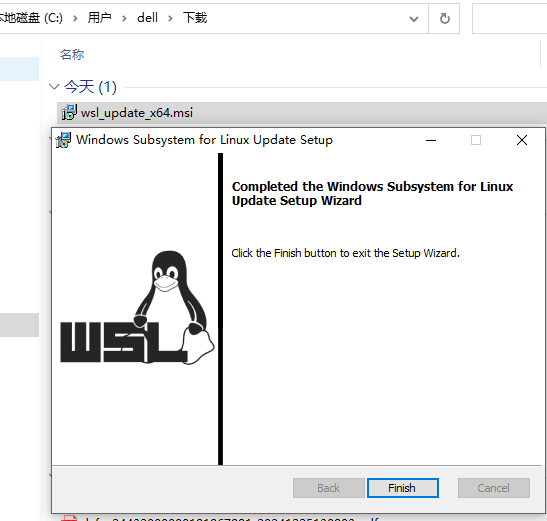Close the WSL Update Setup dialog
Screen dimensions: 547x521
[x=522, y=140]
